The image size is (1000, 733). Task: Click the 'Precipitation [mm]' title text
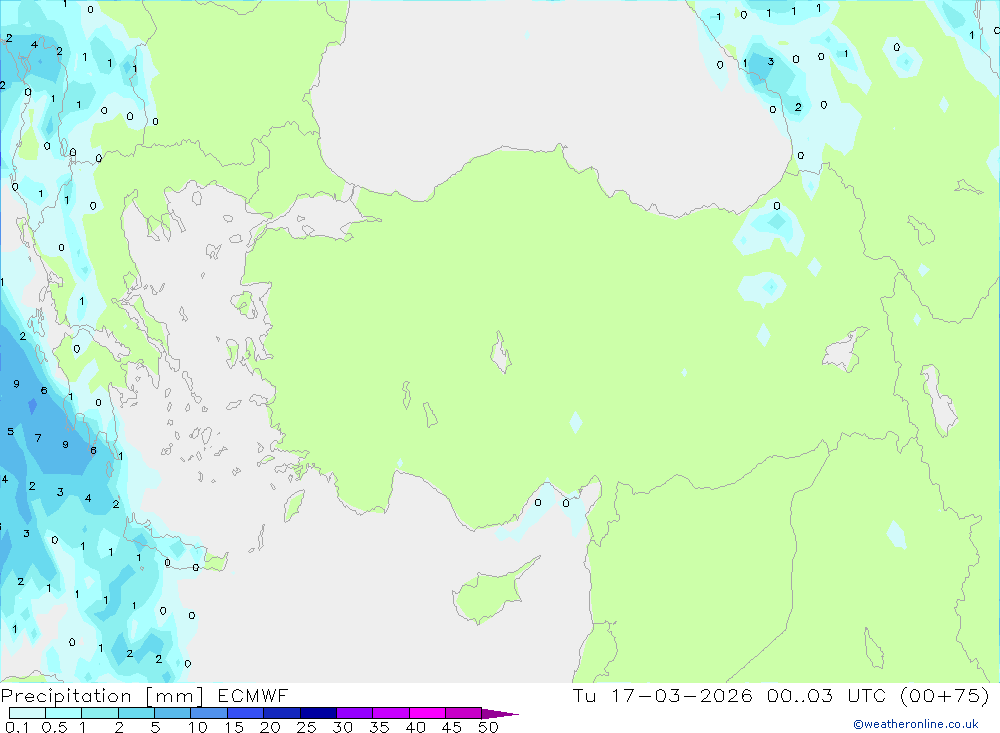coord(102,696)
